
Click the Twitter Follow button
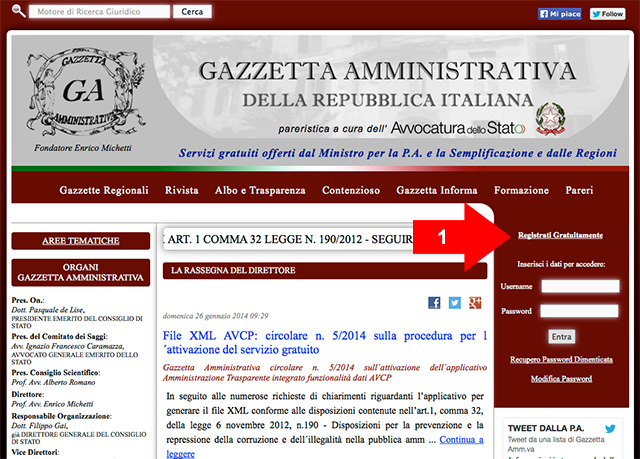coord(607,14)
